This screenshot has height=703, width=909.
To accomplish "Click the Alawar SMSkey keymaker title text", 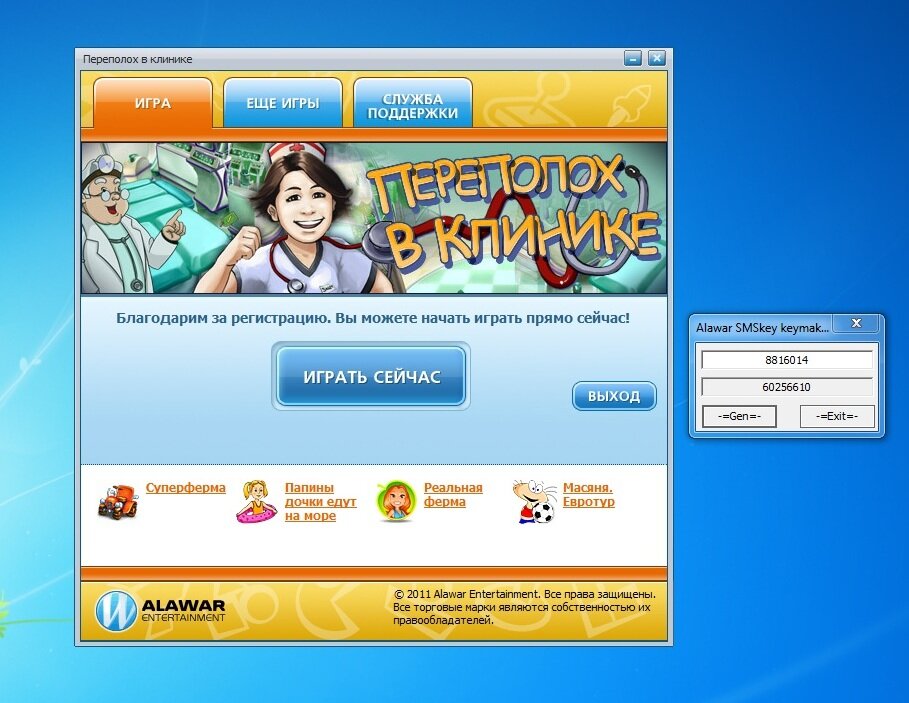I will pyautogui.click(x=762, y=328).
